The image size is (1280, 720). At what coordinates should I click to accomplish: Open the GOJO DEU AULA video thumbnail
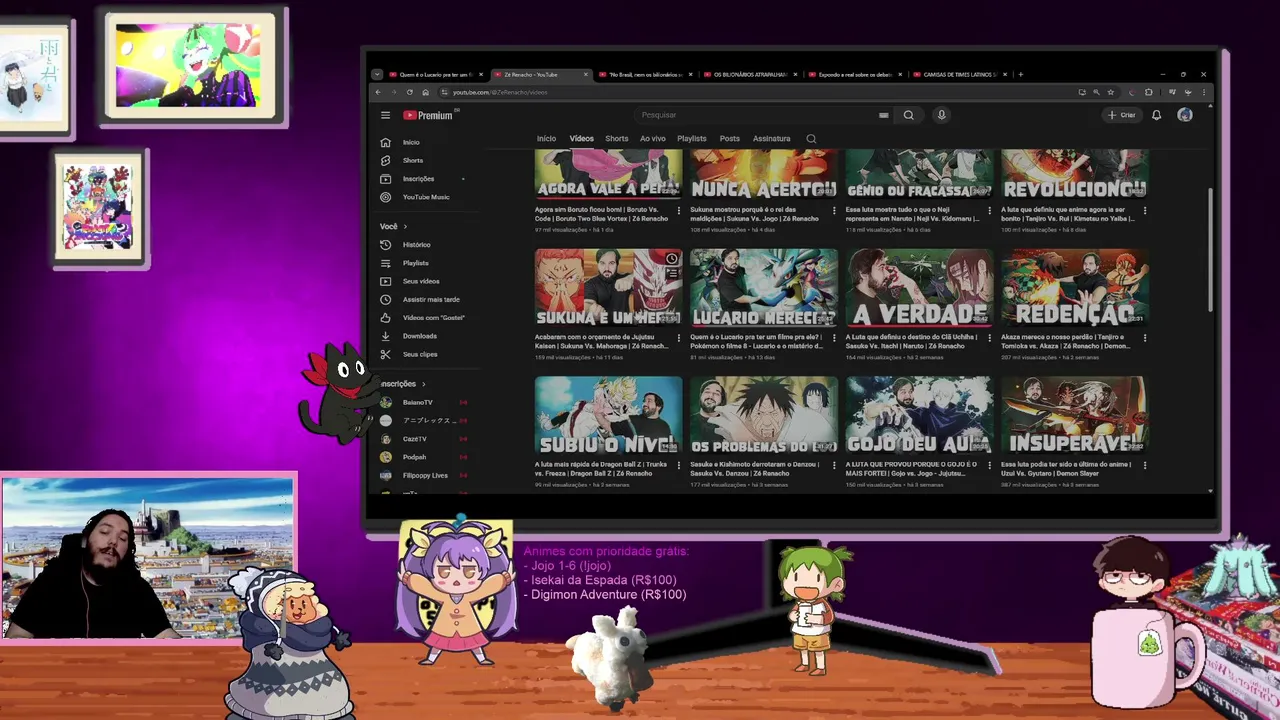point(919,415)
